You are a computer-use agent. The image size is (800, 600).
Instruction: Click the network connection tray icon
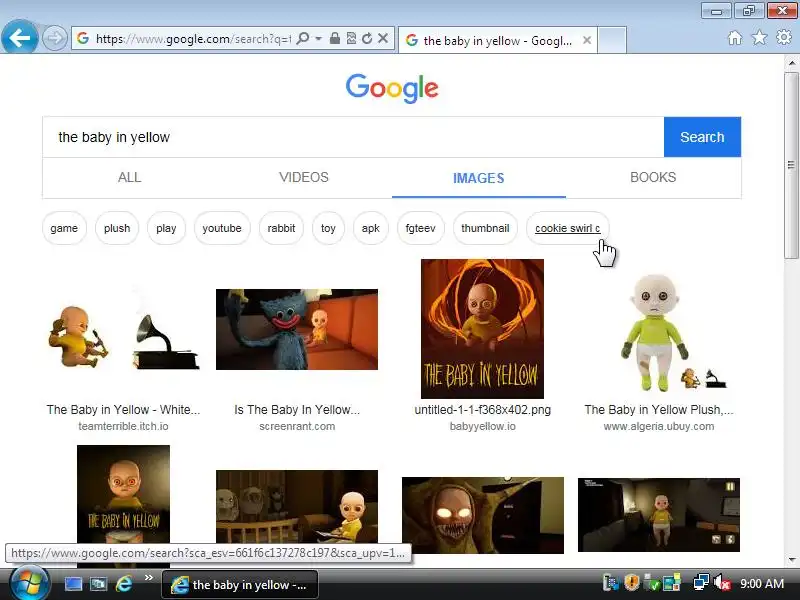701,583
